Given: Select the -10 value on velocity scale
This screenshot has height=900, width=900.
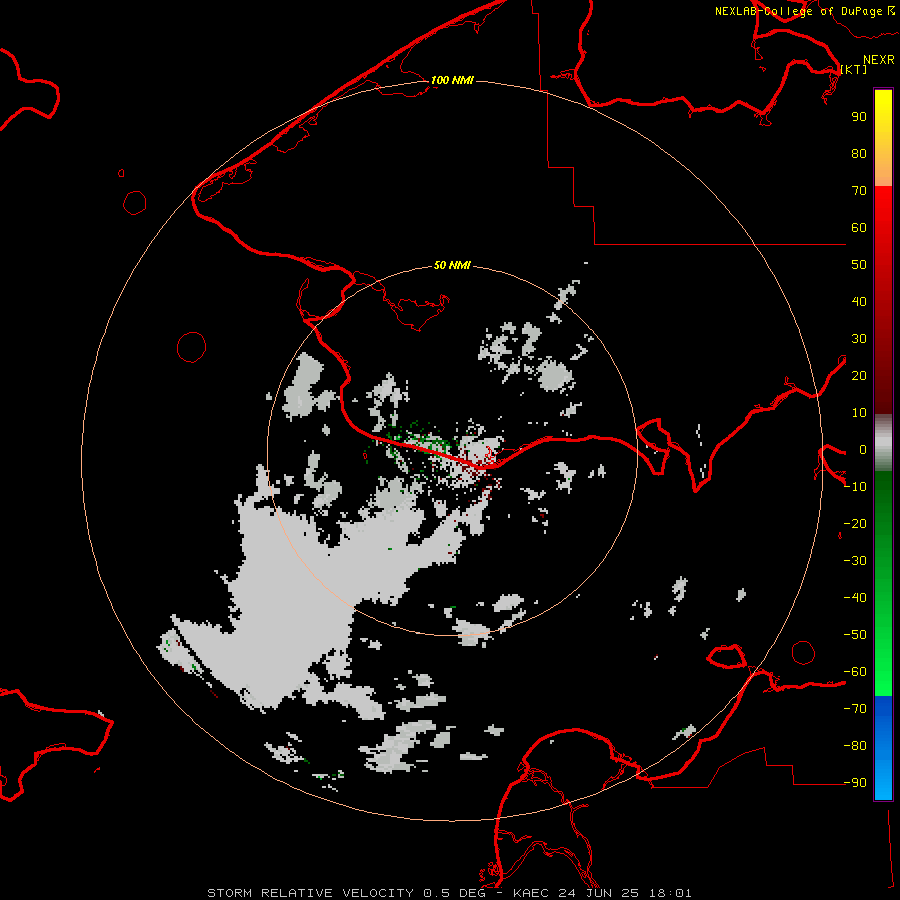Looking at the screenshot, I should coord(855,487).
